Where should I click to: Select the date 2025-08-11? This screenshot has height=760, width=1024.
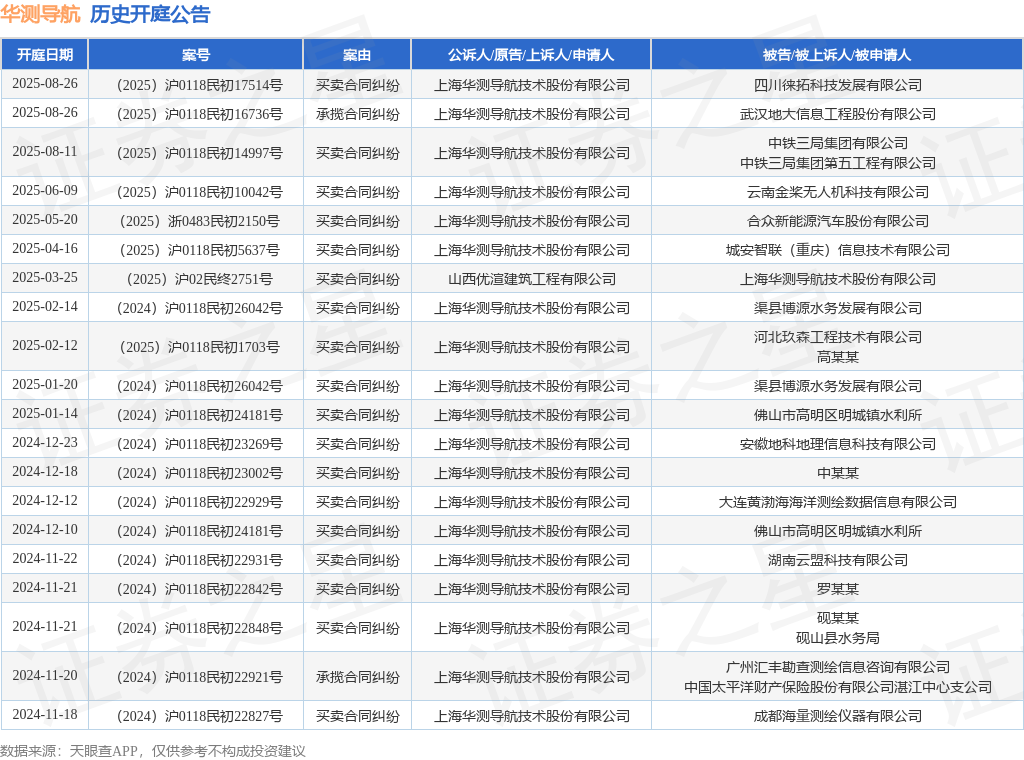[44, 151]
